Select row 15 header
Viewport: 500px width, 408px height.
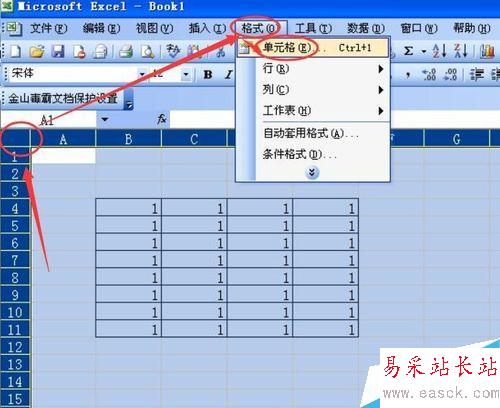click(x=15, y=399)
